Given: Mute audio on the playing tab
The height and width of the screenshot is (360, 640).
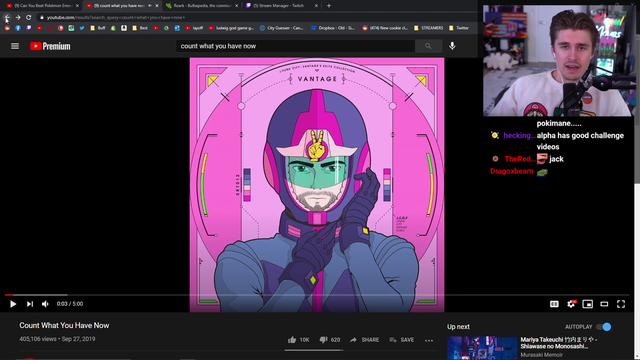Looking at the screenshot, I should tap(150, 6).
